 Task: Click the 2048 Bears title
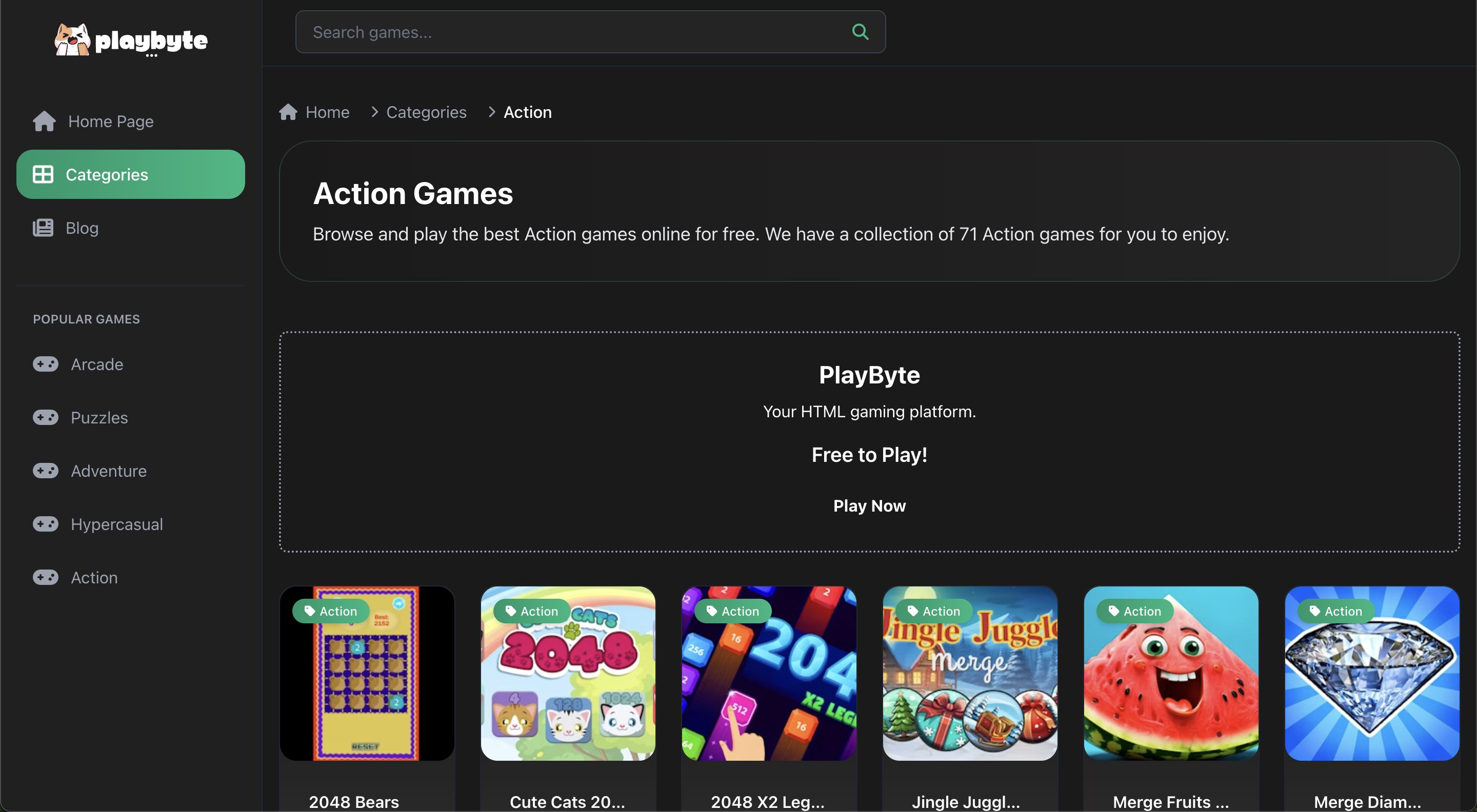point(354,802)
